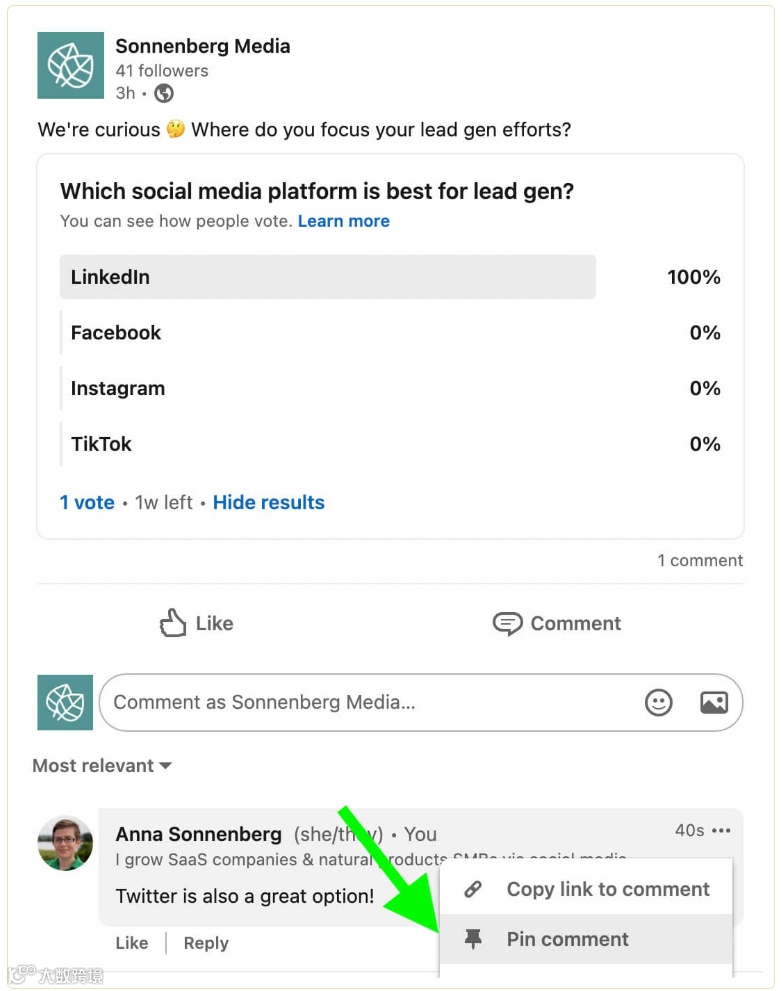The image size is (782, 991).
Task: Choose Pin comment from the menu
Action: (x=586, y=939)
